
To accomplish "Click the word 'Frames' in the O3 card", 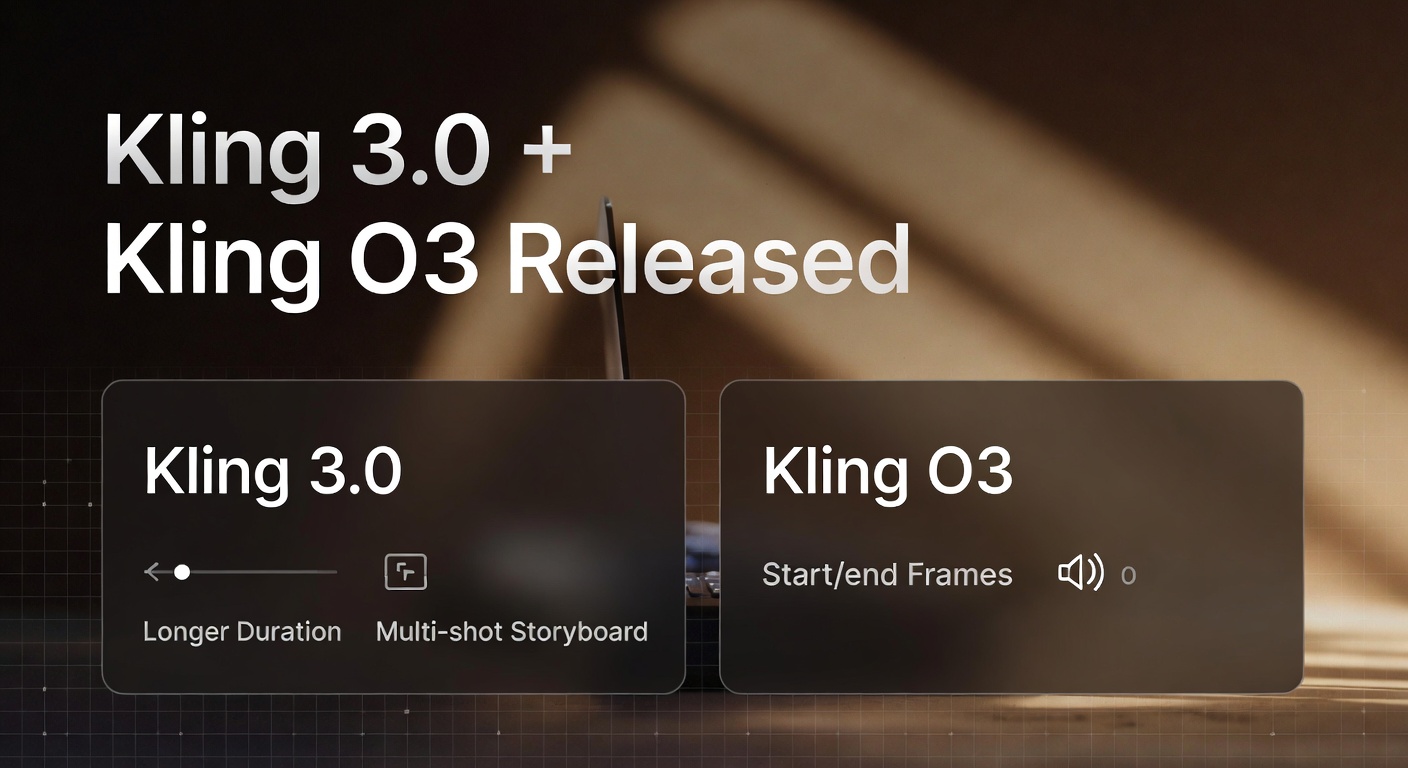I will [x=958, y=575].
